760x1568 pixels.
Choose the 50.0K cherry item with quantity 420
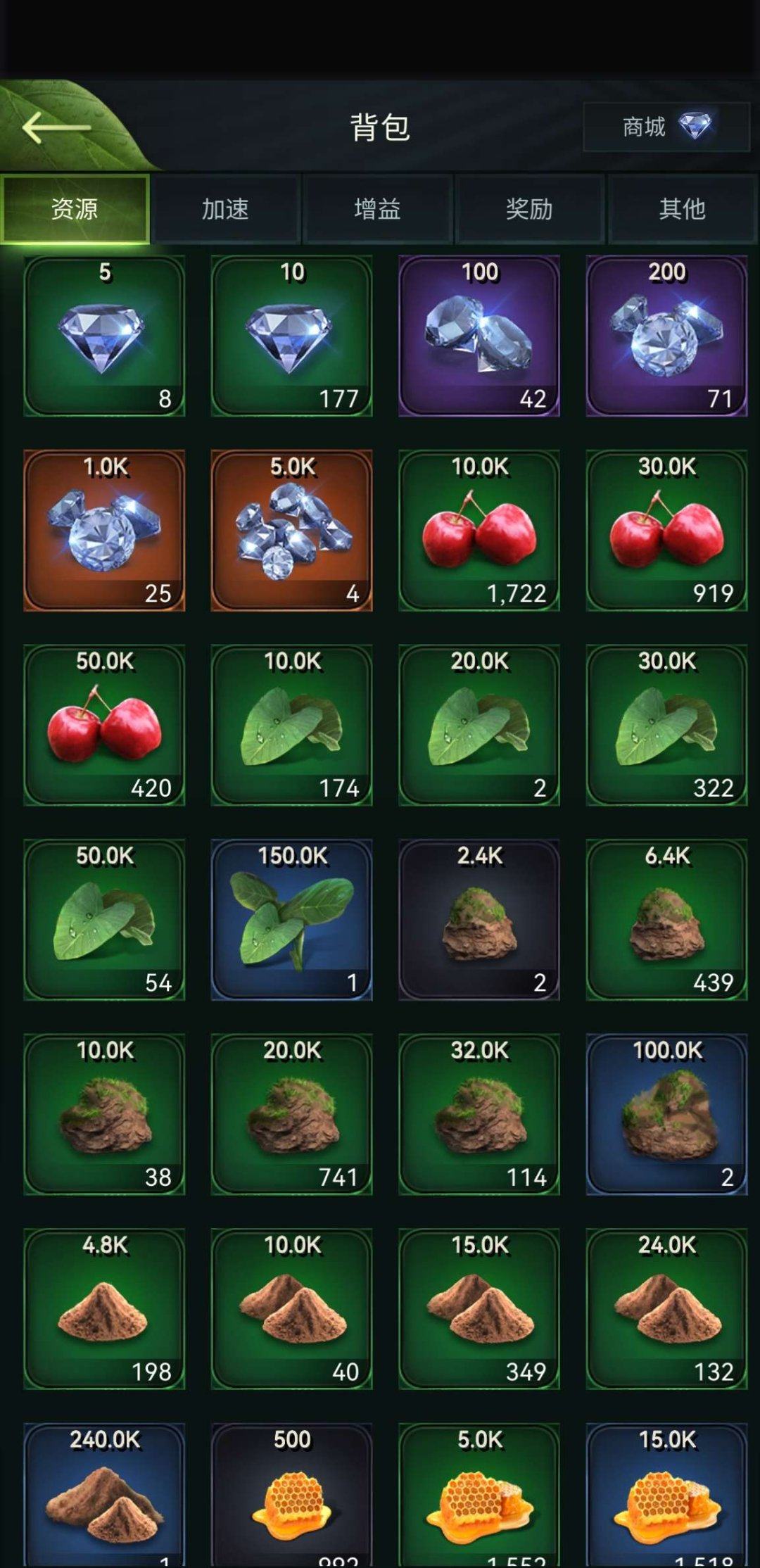tap(104, 725)
